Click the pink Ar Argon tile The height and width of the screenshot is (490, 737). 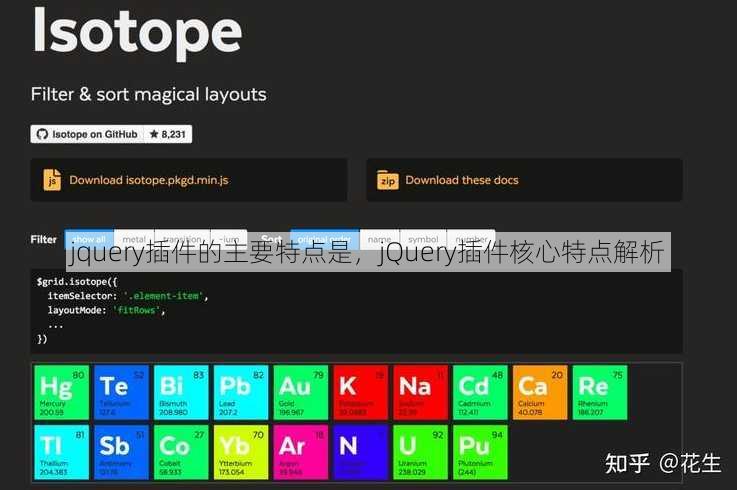(x=301, y=452)
